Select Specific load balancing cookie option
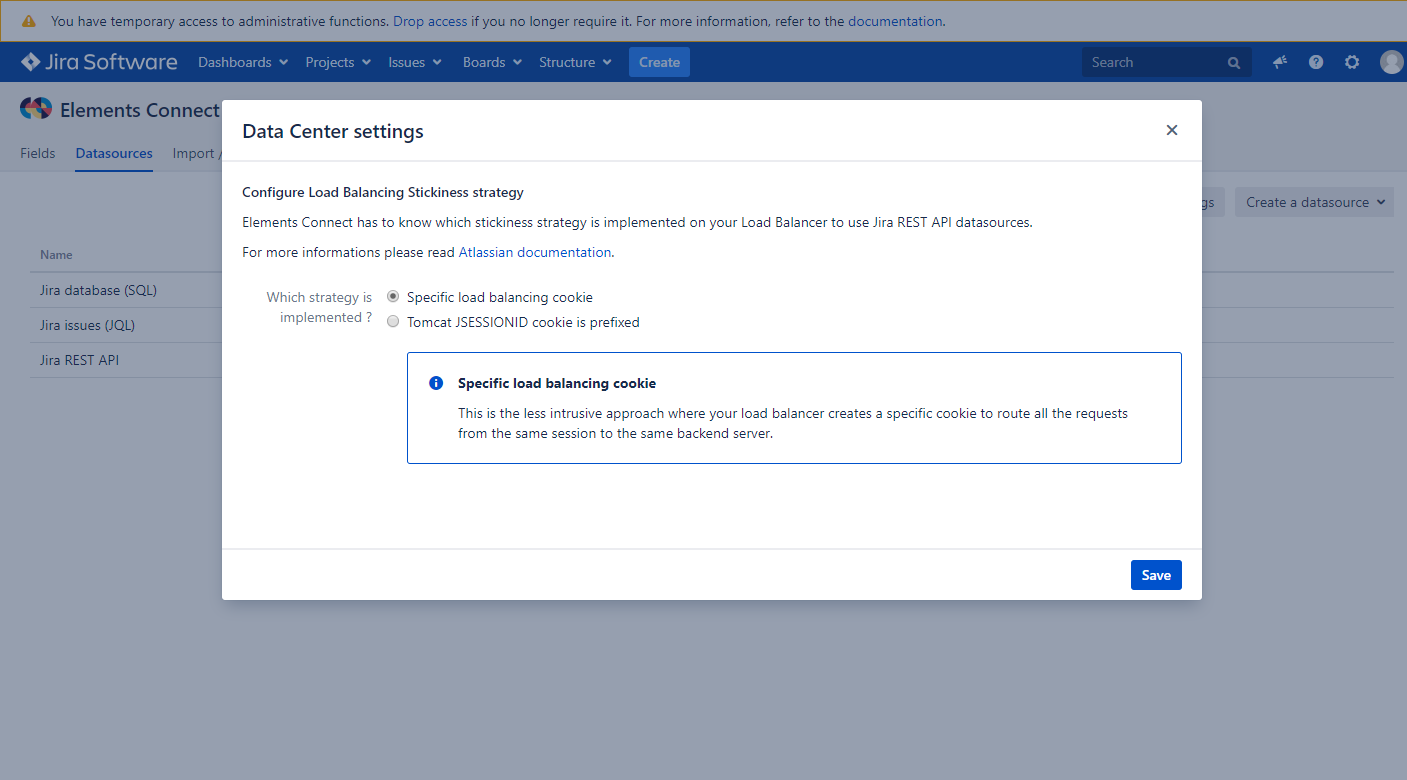The width and height of the screenshot is (1407, 780). click(393, 297)
